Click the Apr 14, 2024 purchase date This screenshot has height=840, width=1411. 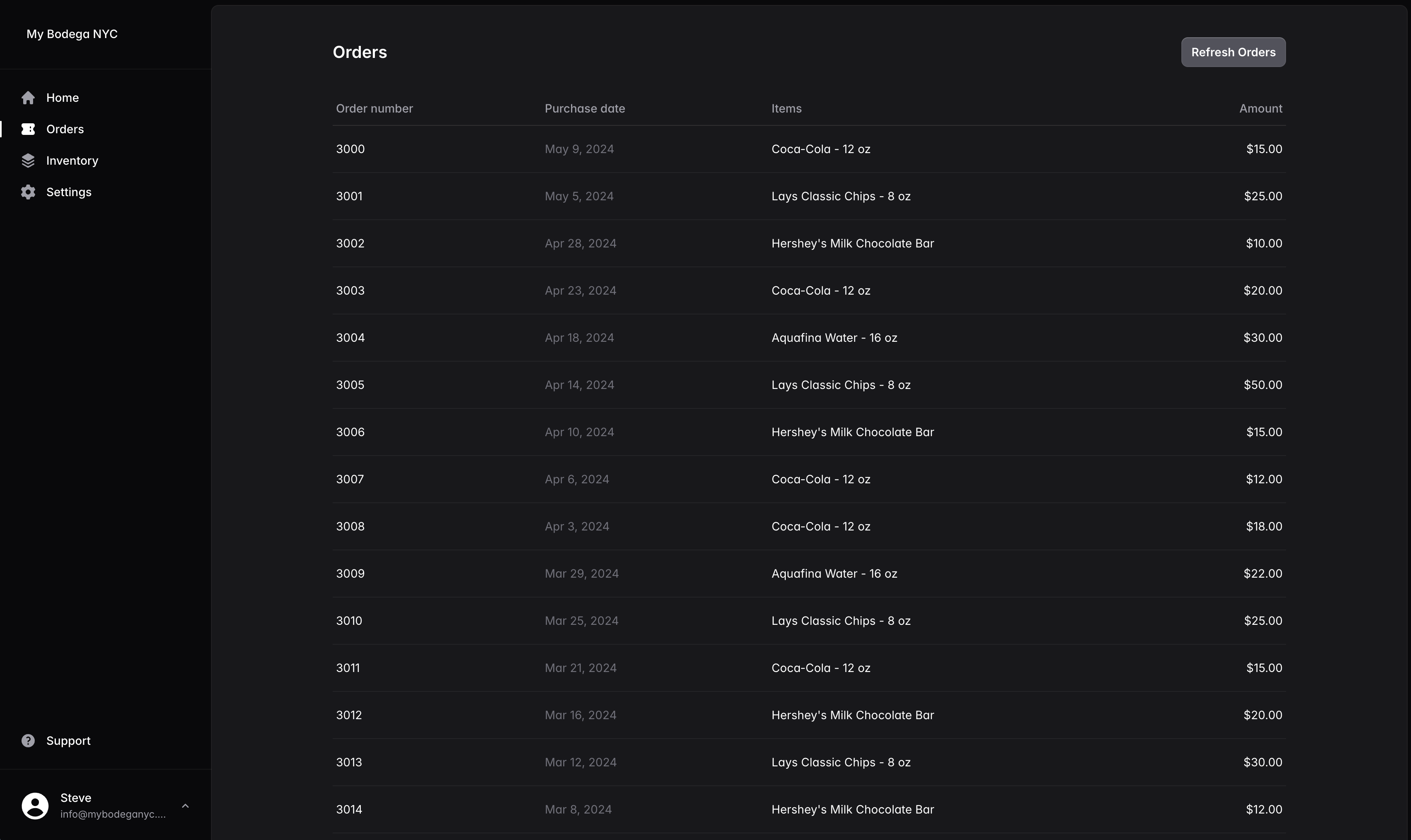[x=579, y=385]
